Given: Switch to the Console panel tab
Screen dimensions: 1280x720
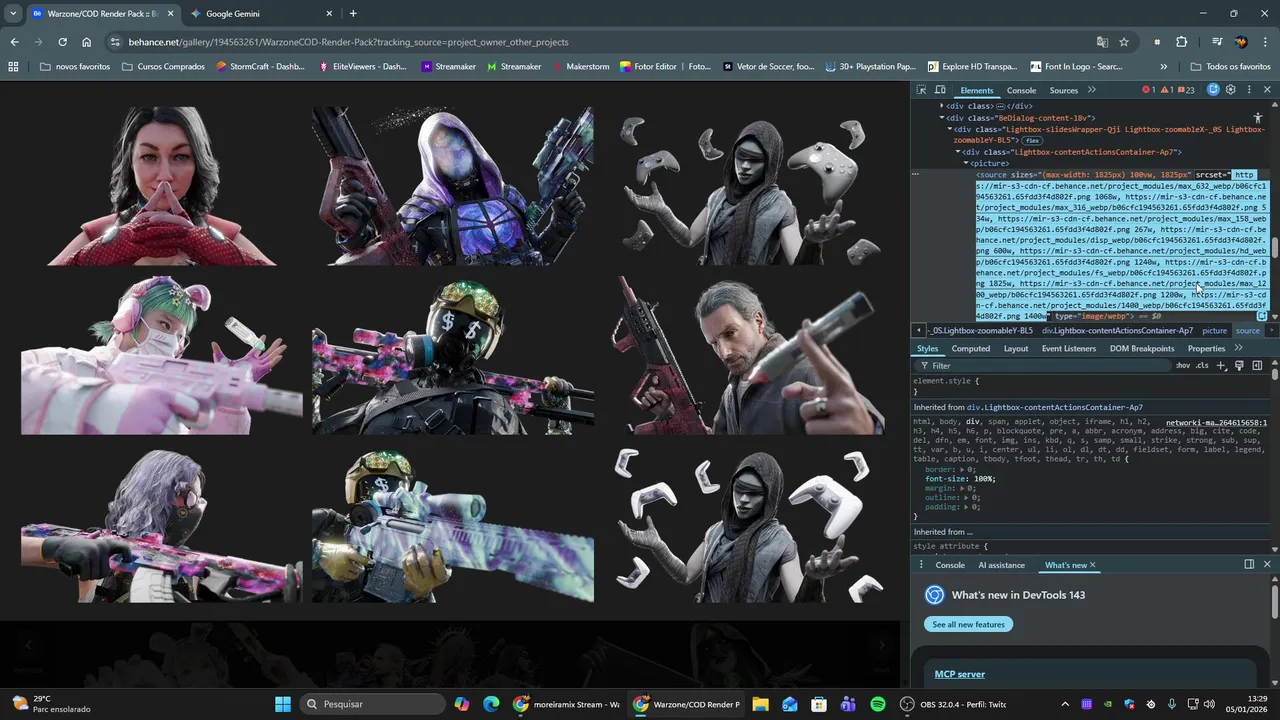Looking at the screenshot, I should click(1021, 90).
